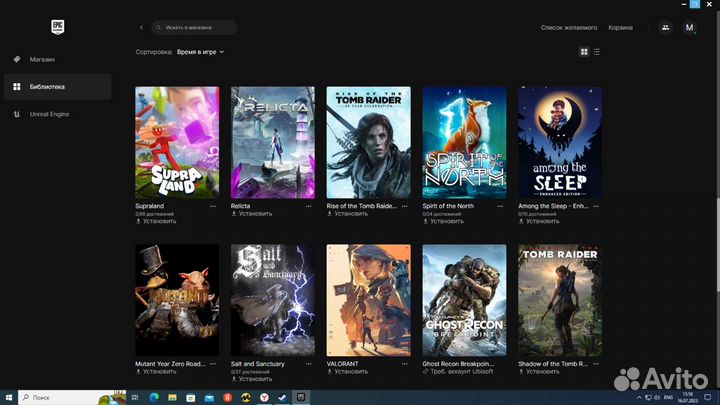Open Microsoft Store from the taskbar
720x405 pixels.
coord(191,397)
